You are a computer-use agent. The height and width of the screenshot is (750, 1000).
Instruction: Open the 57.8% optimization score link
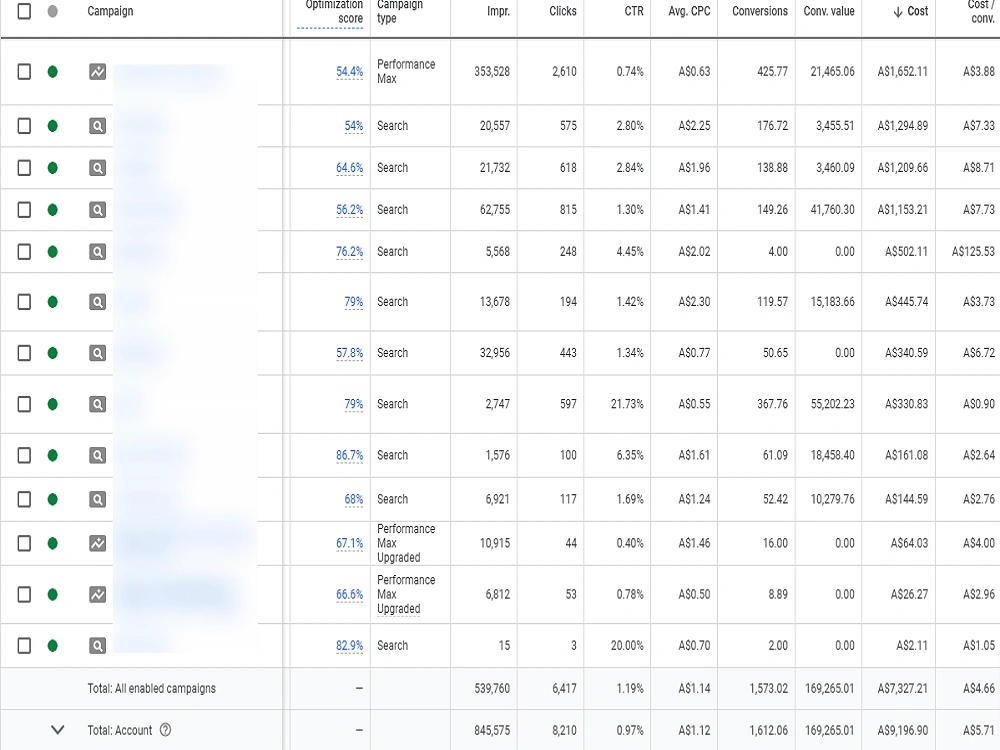[x=349, y=353]
